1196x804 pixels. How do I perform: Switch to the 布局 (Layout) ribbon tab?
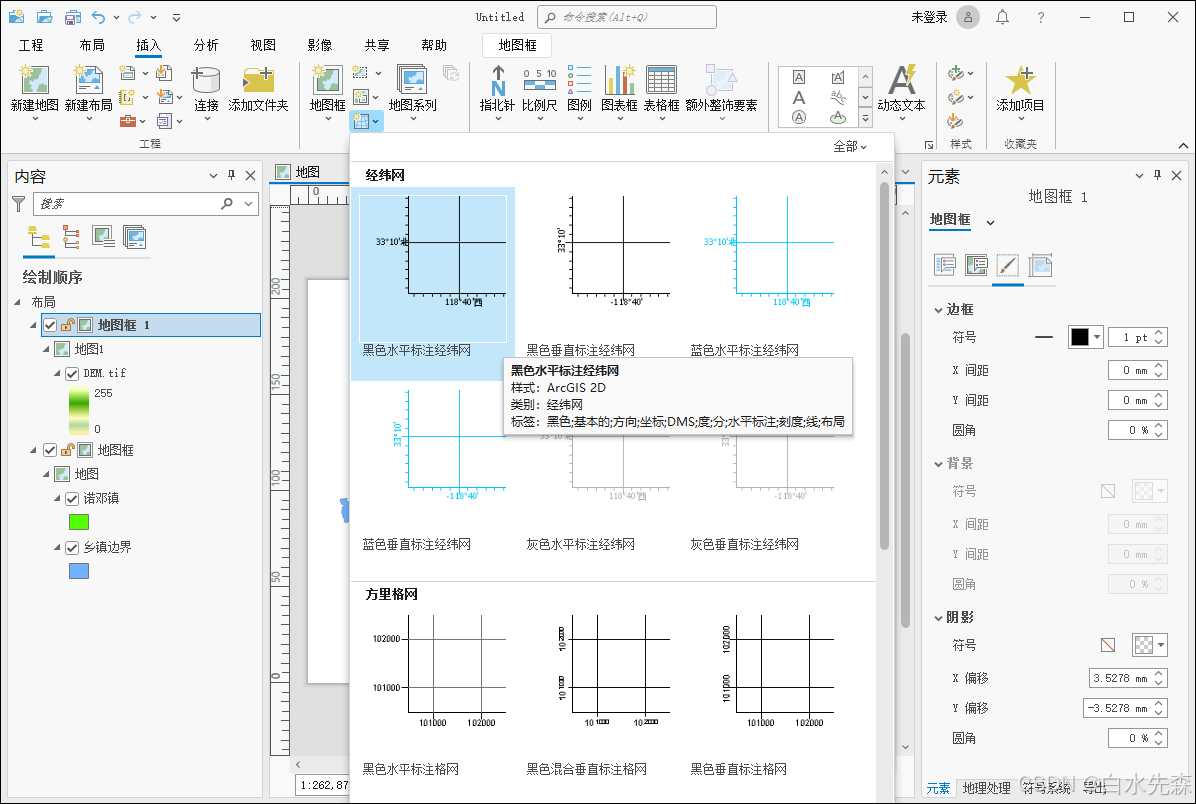(92, 45)
